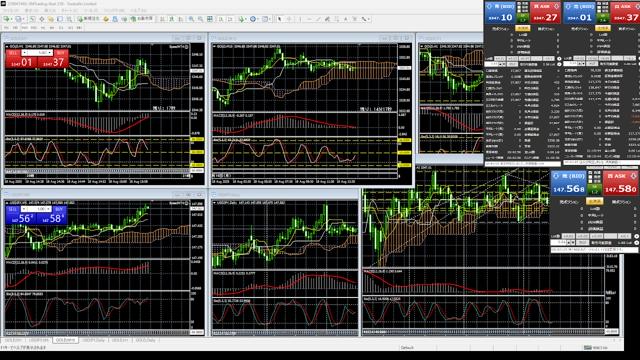
Task: Click the yellow button under the 10/27 price panel
Action: click(x=522, y=29)
